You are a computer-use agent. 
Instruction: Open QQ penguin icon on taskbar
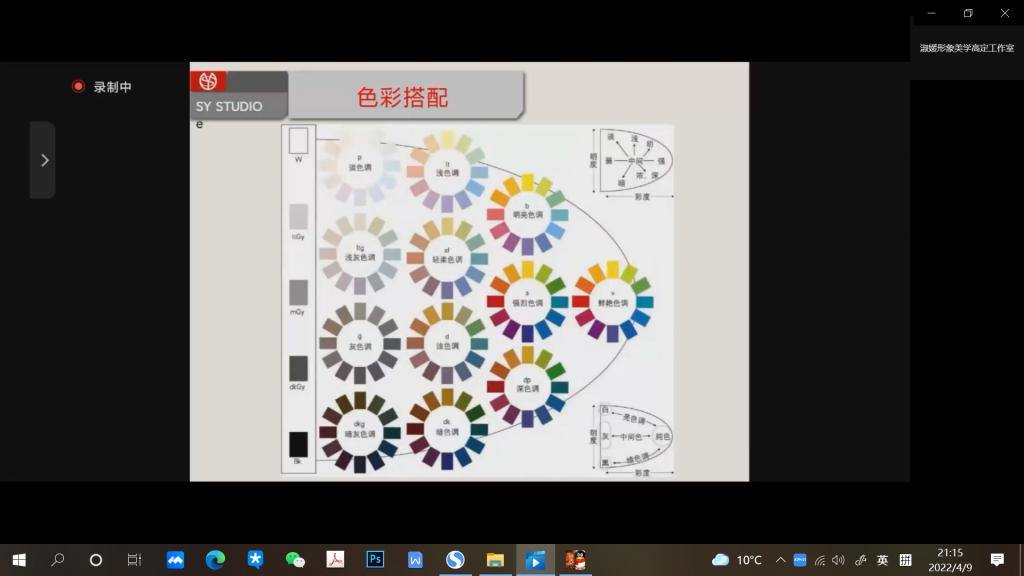574,560
